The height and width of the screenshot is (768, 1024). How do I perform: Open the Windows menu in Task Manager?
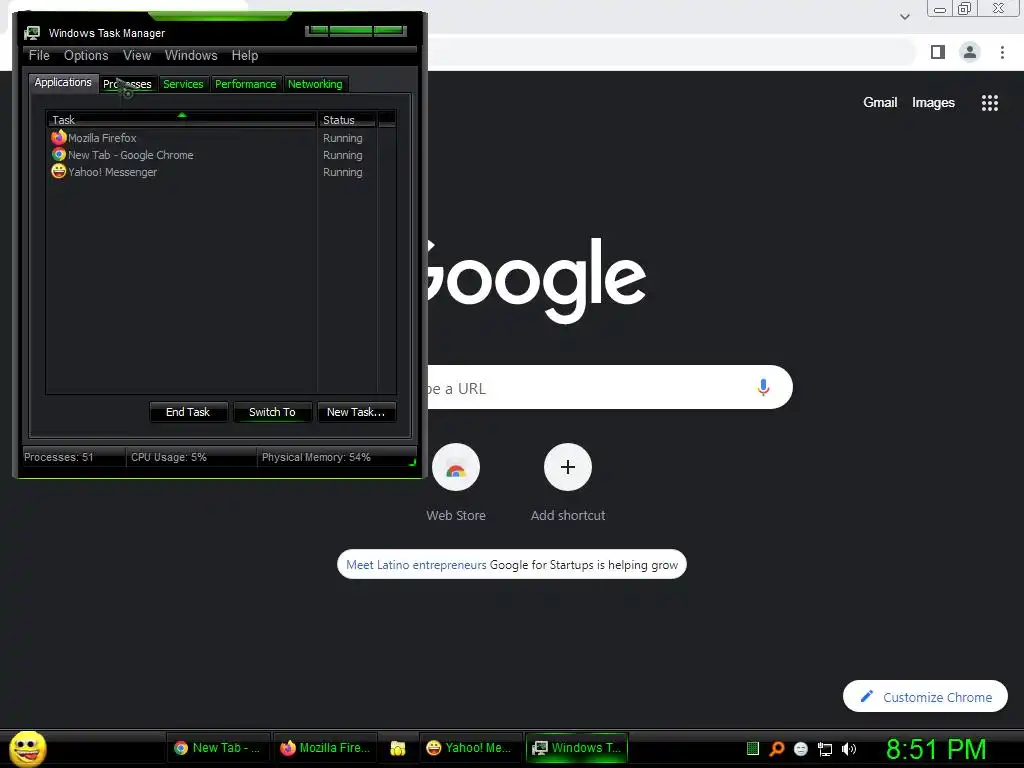(x=191, y=56)
